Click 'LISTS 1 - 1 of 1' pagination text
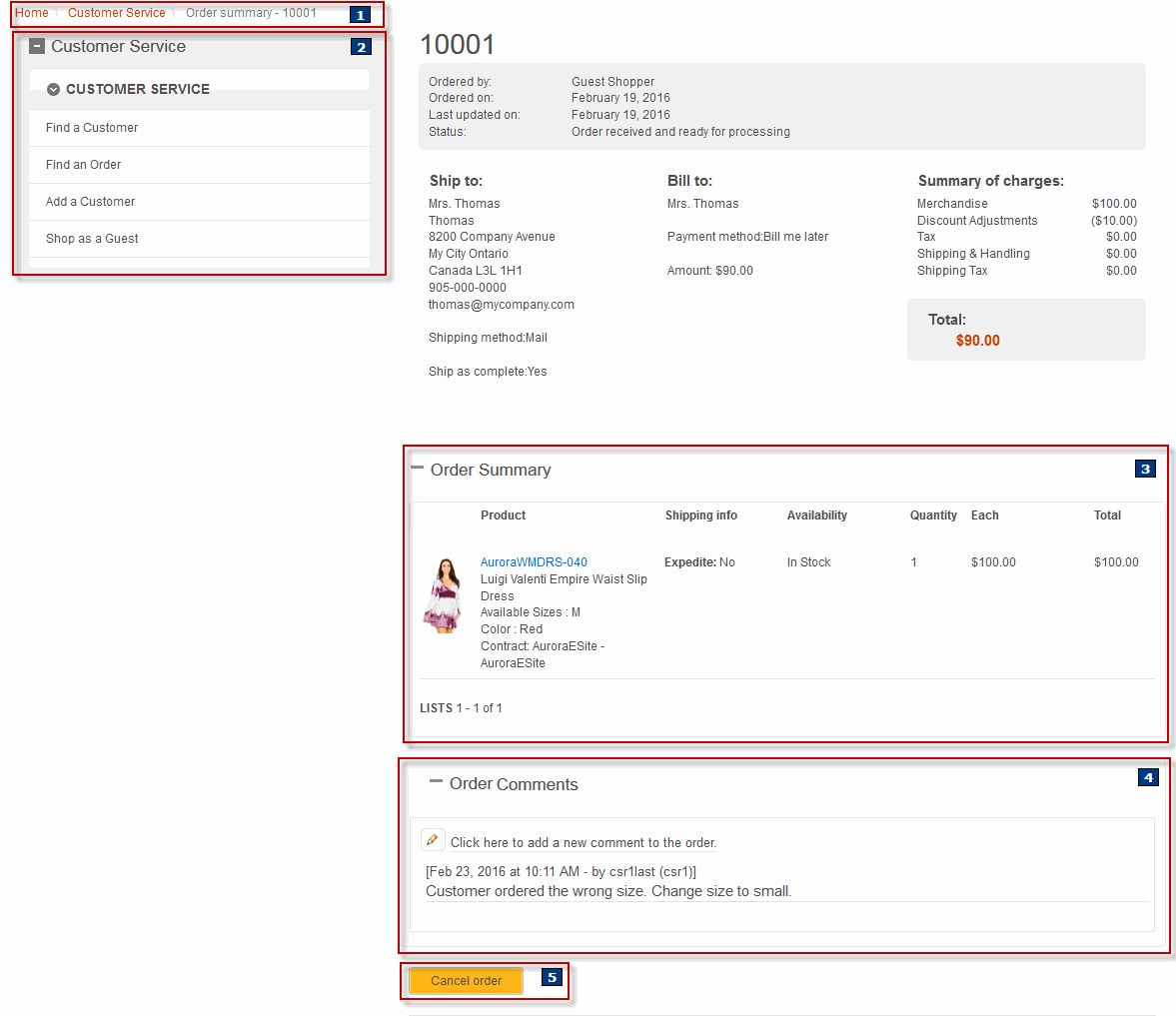The image size is (1176, 1016). (x=462, y=708)
